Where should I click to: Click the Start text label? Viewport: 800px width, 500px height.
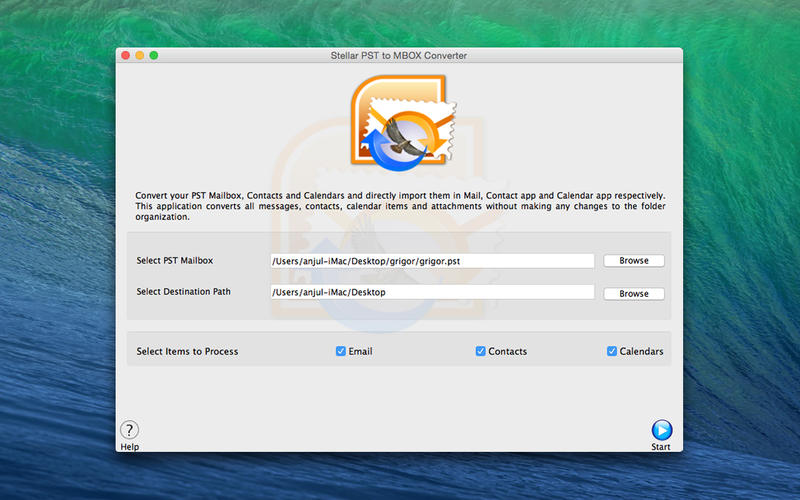(661, 447)
